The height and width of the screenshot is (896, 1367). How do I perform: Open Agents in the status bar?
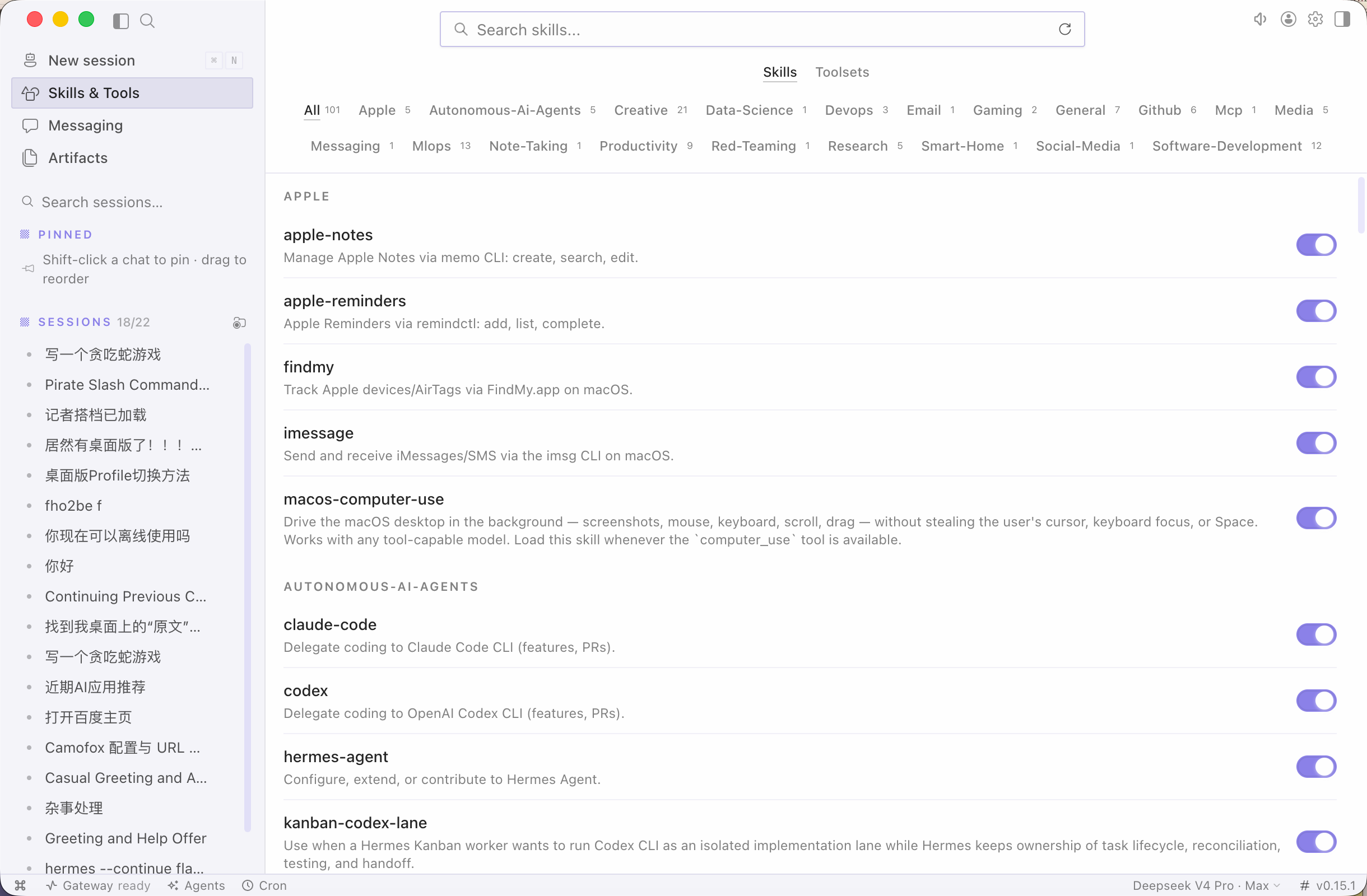pyautogui.click(x=197, y=885)
